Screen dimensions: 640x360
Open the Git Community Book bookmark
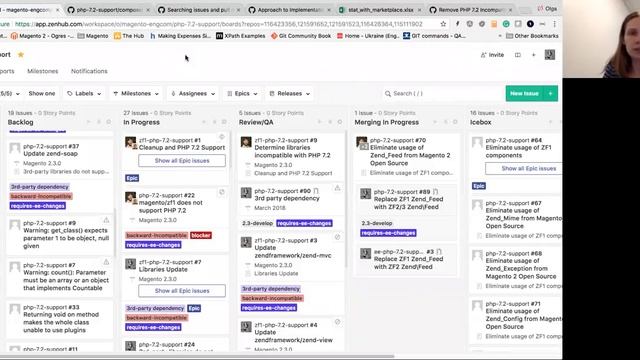[301, 36]
